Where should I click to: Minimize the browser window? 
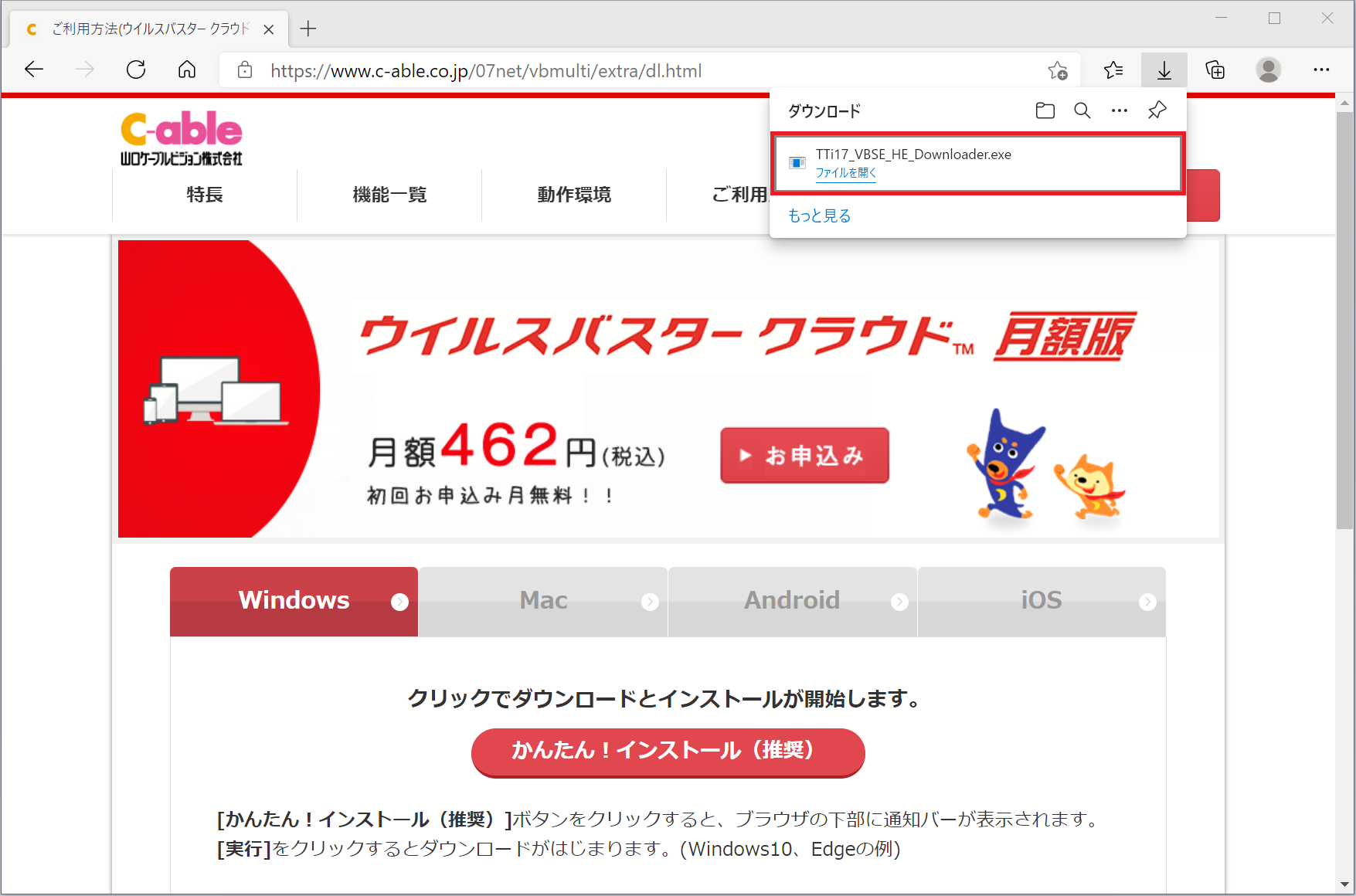click(x=1222, y=18)
